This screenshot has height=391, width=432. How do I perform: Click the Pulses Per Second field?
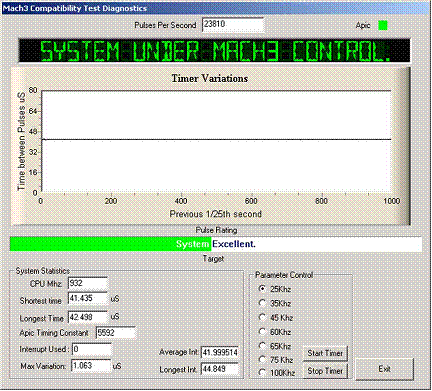point(233,25)
